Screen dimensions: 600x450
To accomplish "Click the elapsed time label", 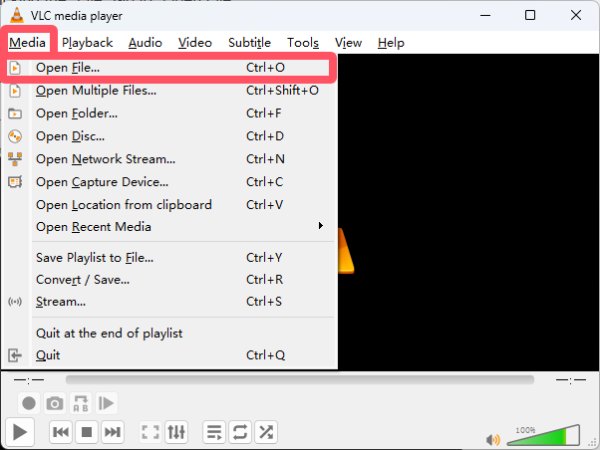I will point(29,380).
